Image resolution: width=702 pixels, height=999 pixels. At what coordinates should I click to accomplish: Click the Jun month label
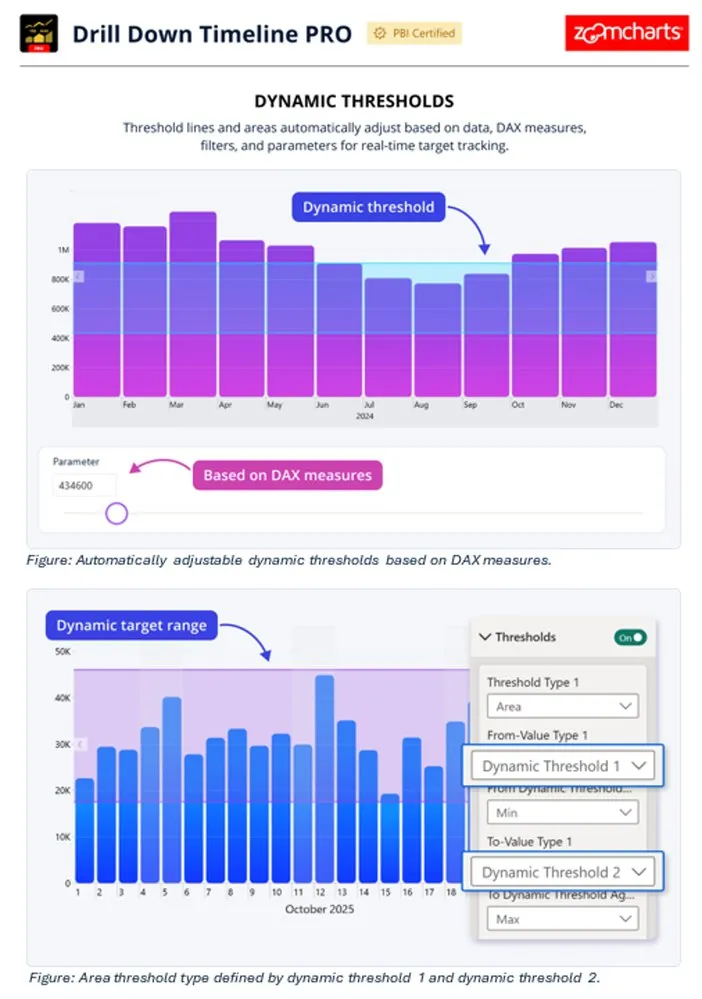pyautogui.click(x=322, y=405)
